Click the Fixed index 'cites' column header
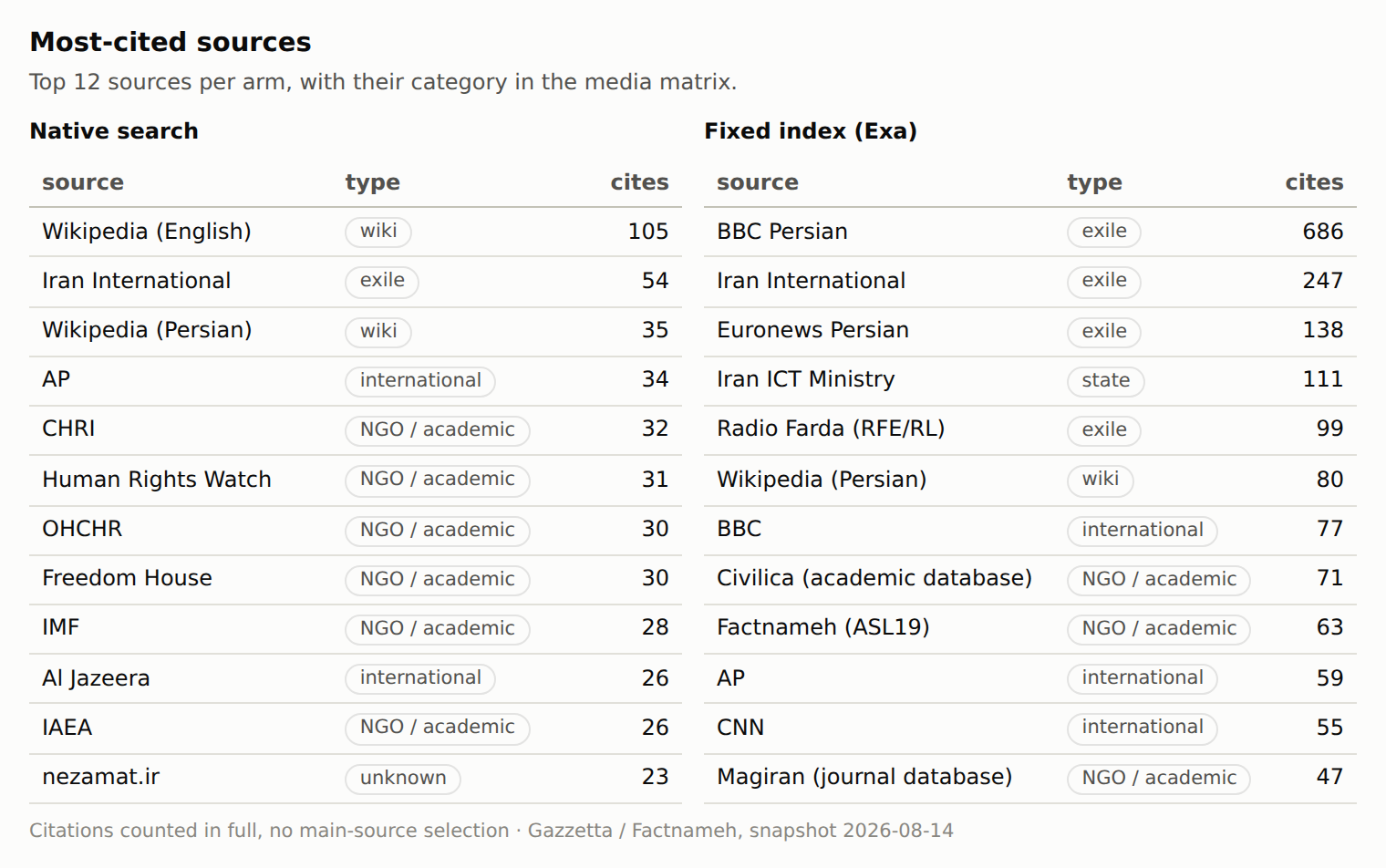The image size is (1386, 868). [x=1314, y=182]
